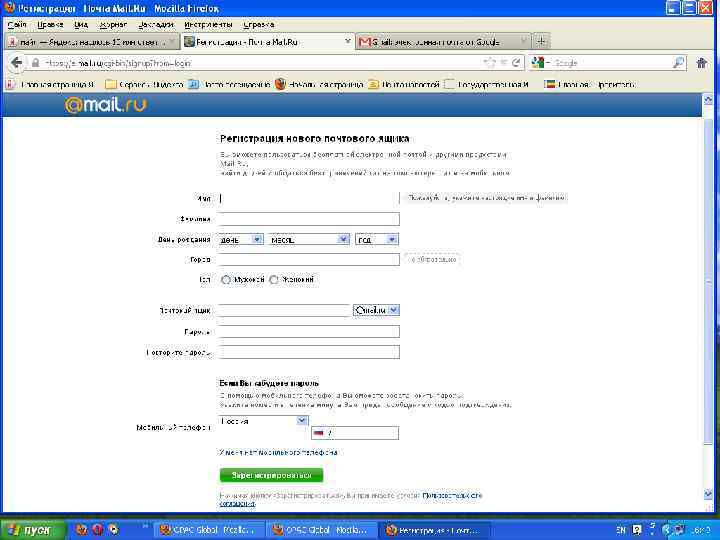Open the Закладки menu
Screen dimensions: 720x540
click(x=156, y=25)
